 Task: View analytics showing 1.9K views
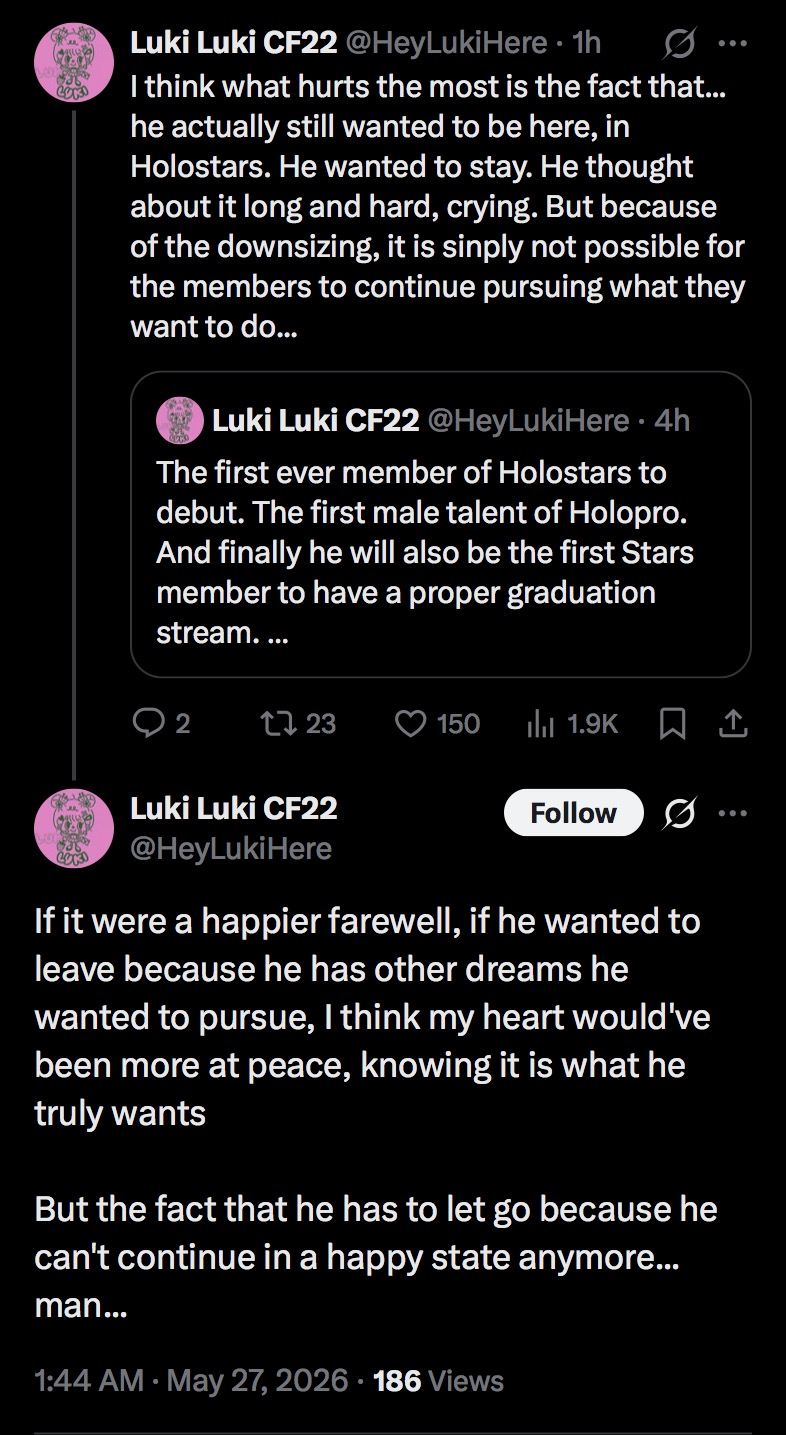coord(572,723)
